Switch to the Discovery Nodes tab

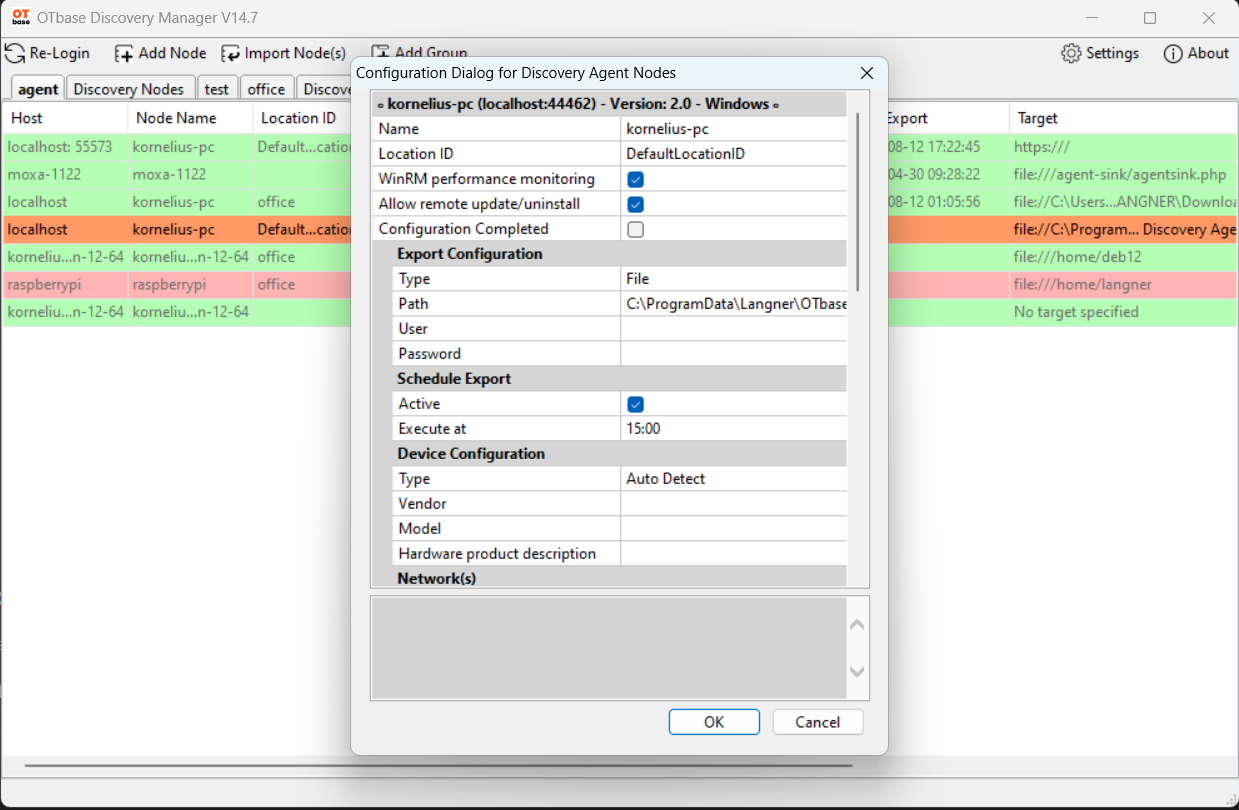pyautogui.click(x=129, y=89)
